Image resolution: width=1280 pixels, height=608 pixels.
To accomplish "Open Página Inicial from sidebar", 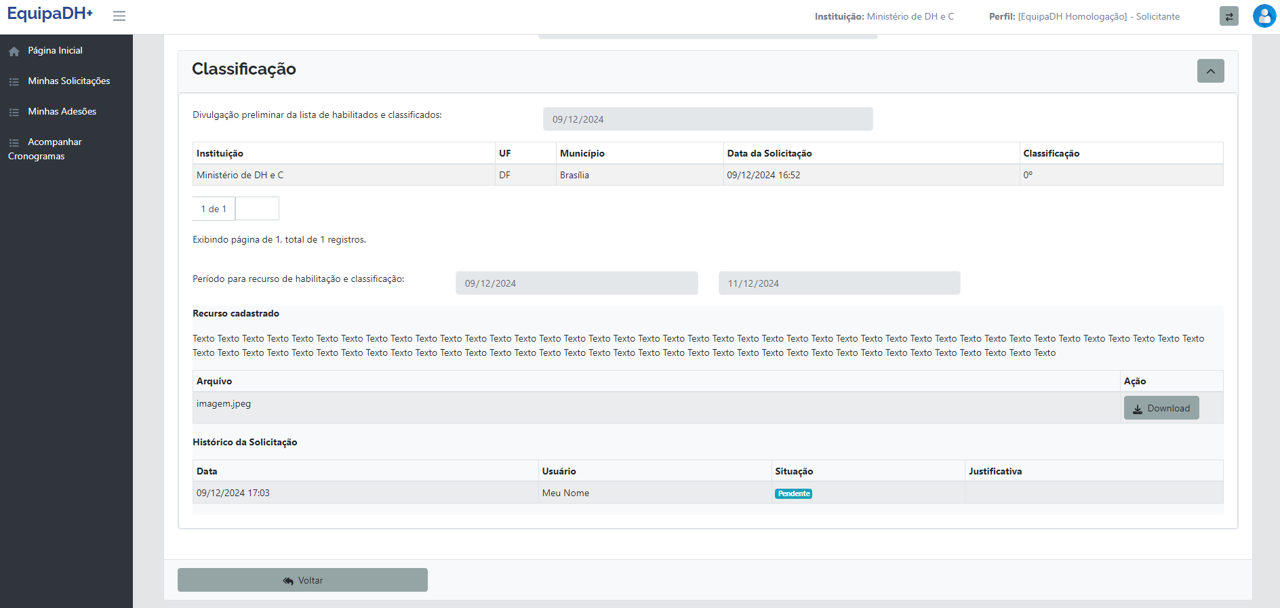I will click(55, 51).
